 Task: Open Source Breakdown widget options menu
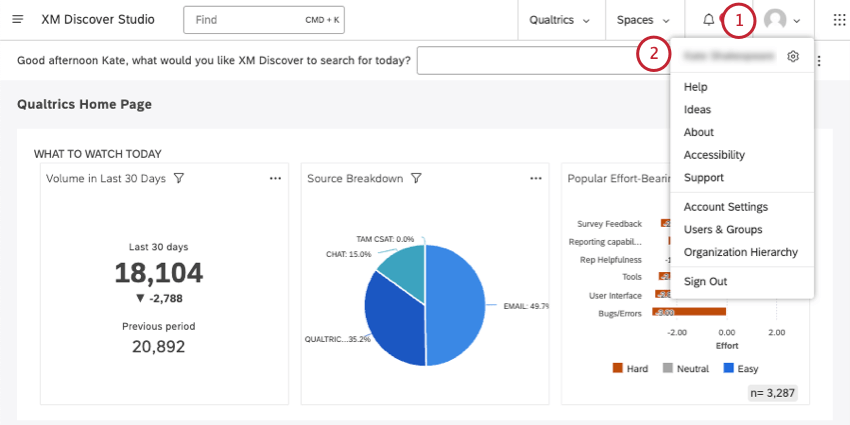(x=537, y=178)
